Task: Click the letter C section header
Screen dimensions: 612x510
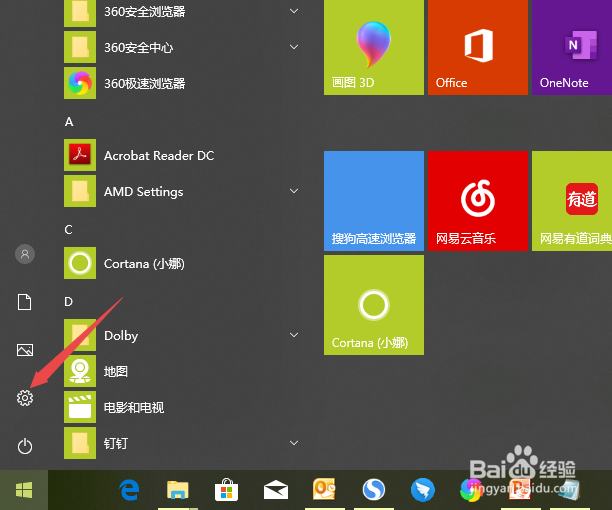Action: click(68, 229)
